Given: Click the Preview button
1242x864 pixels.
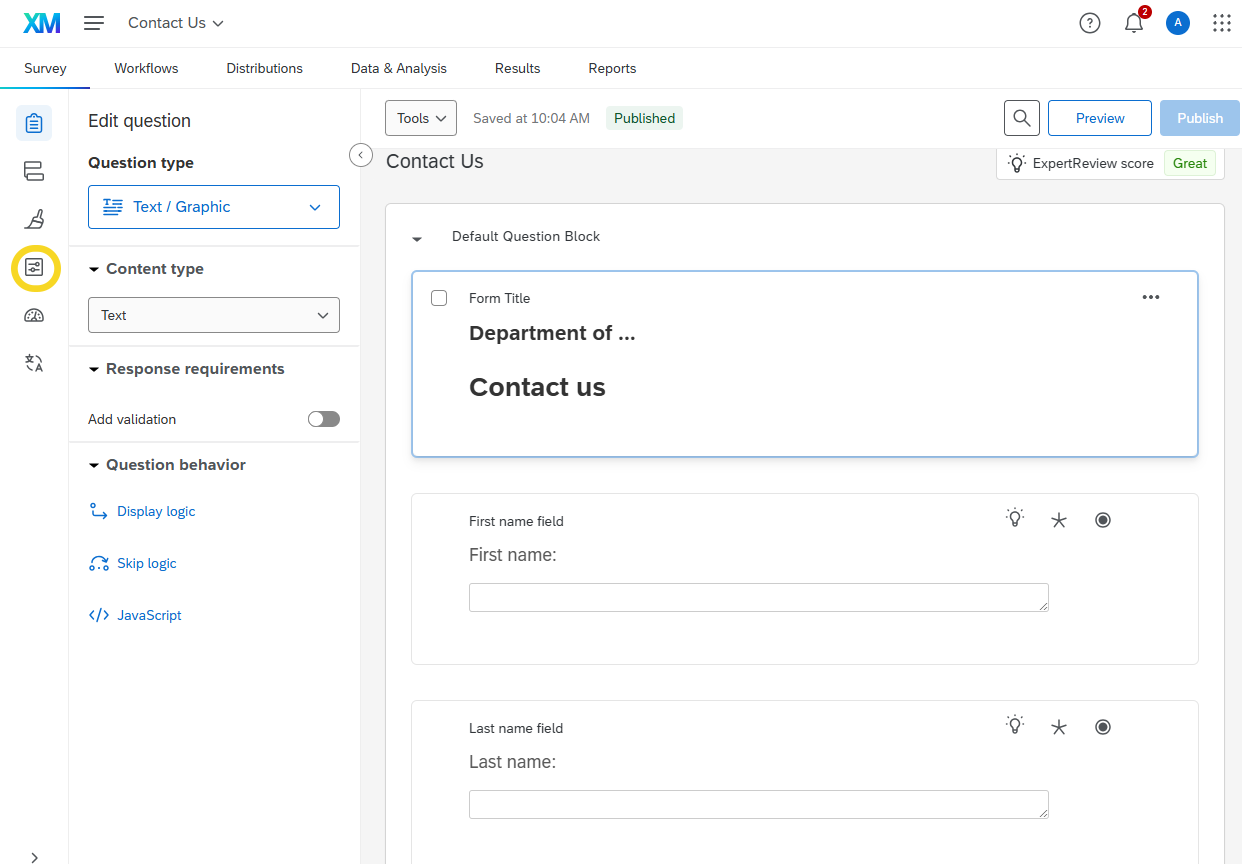Looking at the screenshot, I should tap(1099, 118).
